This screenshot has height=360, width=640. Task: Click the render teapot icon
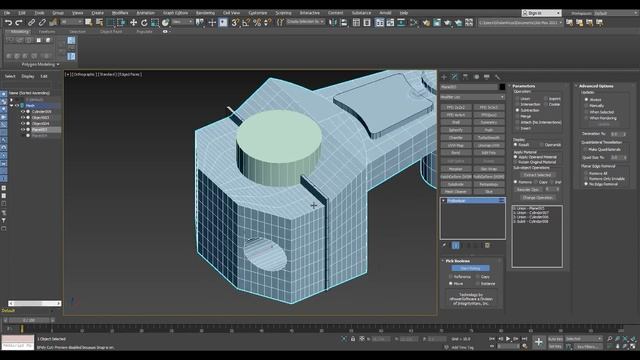[x=448, y=23]
